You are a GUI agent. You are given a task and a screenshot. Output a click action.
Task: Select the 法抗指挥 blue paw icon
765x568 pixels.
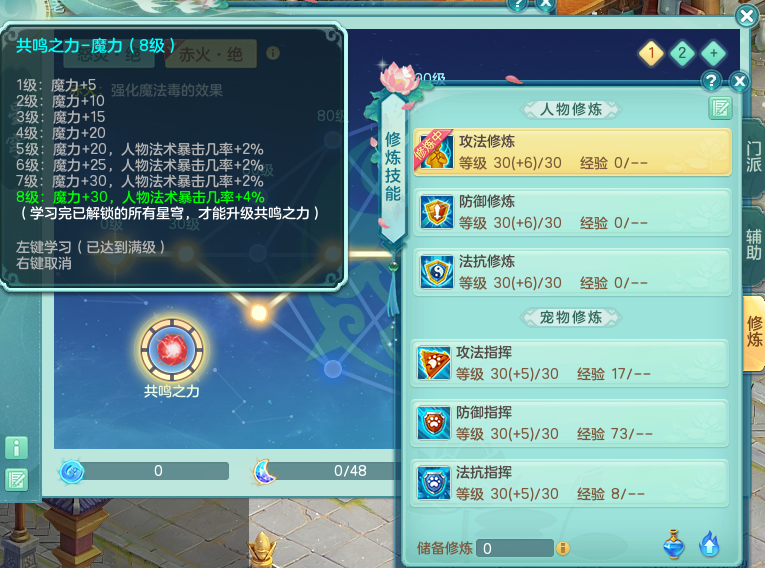tap(433, 483)
